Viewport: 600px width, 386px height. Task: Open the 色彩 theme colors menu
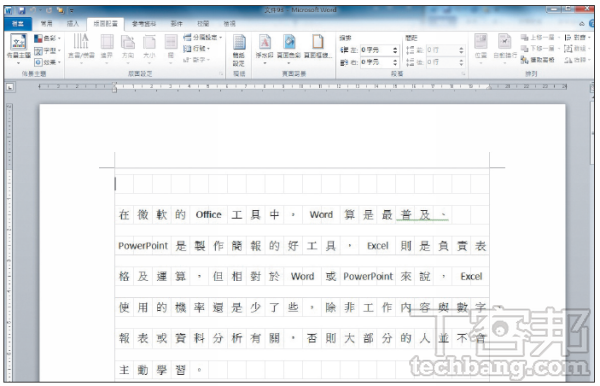pyautogui.click(x=47, y=38)
